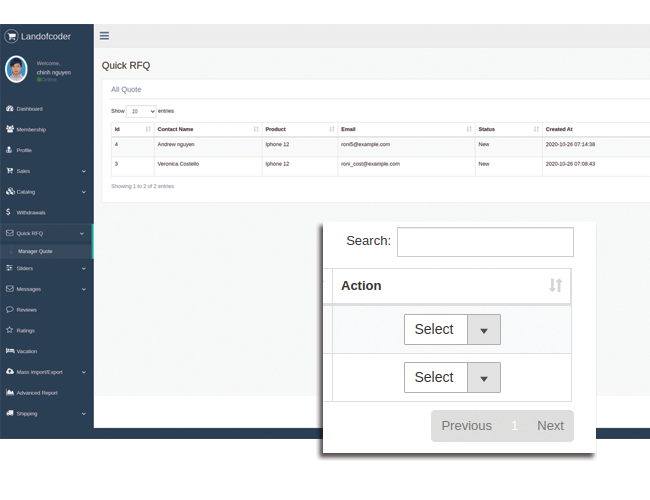
Task: Expand the Messages menu item
Action: tap(45, 289)
